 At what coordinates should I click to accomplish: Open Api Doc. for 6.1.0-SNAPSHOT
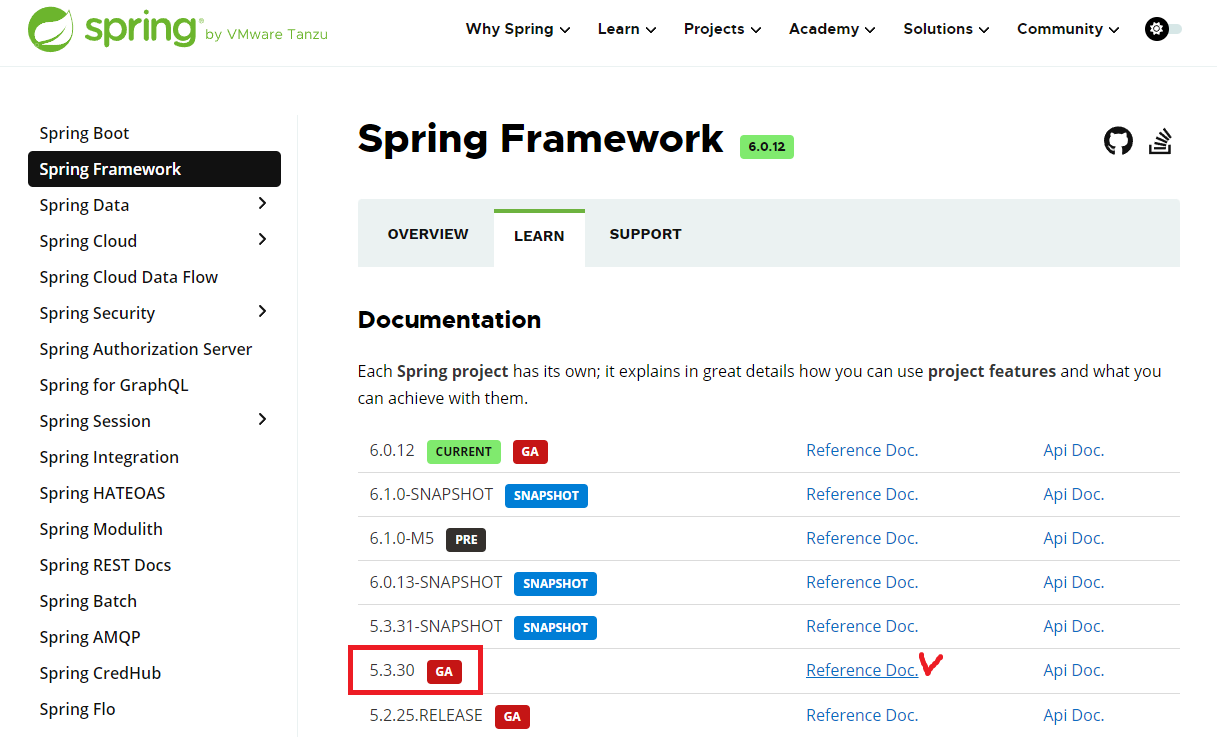1074,494
